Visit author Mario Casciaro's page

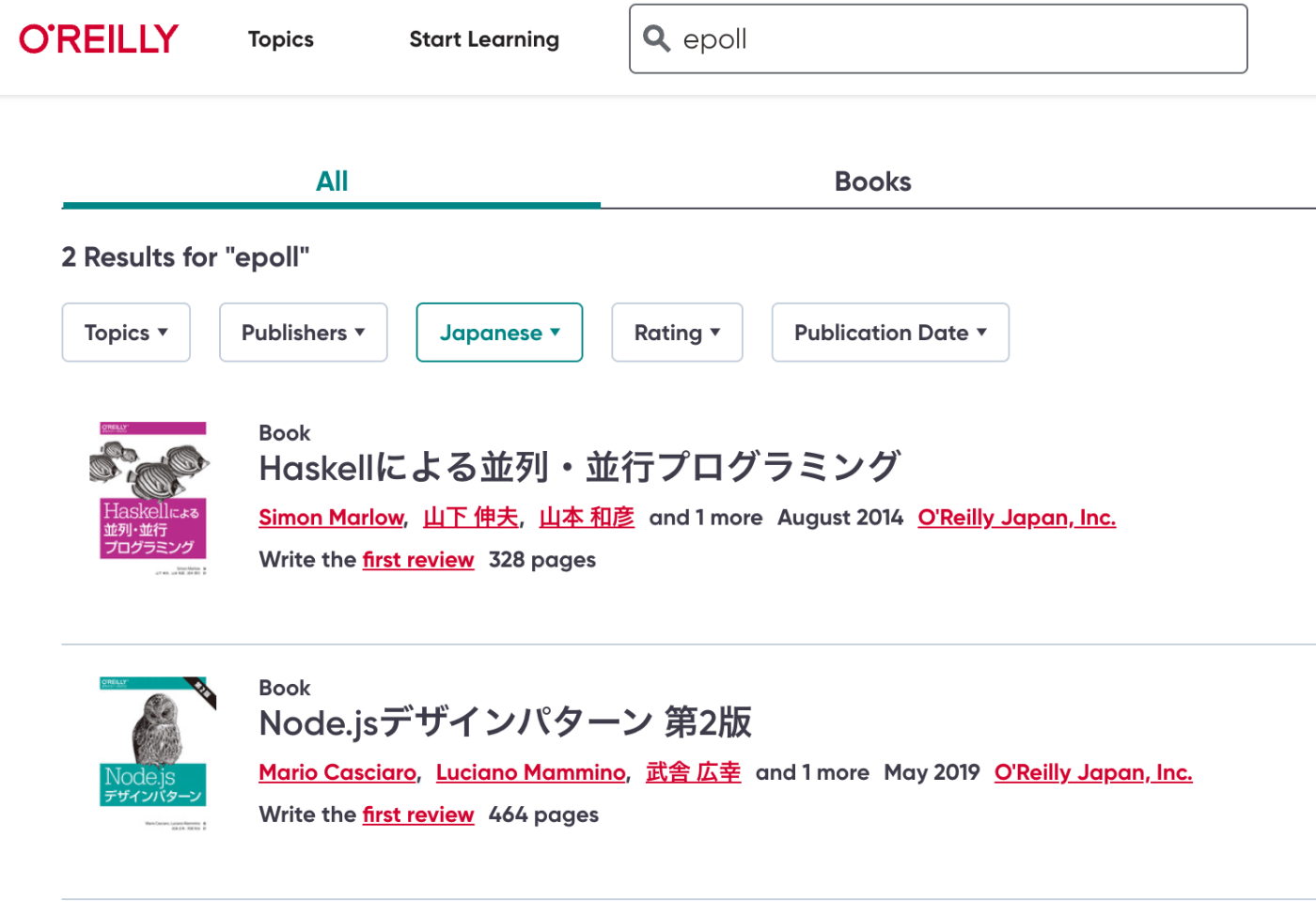pos(337,772)
